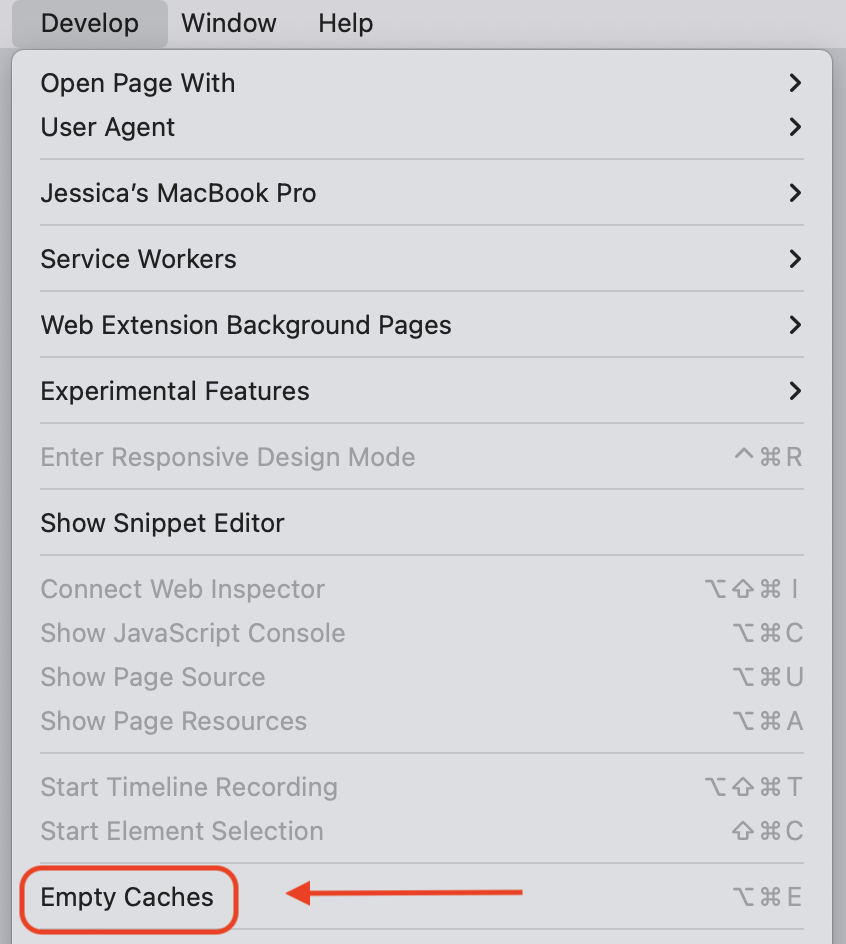Open the Jessica's MacBook Pro submenu
846x944 pixels.
(x=178, y=192)
